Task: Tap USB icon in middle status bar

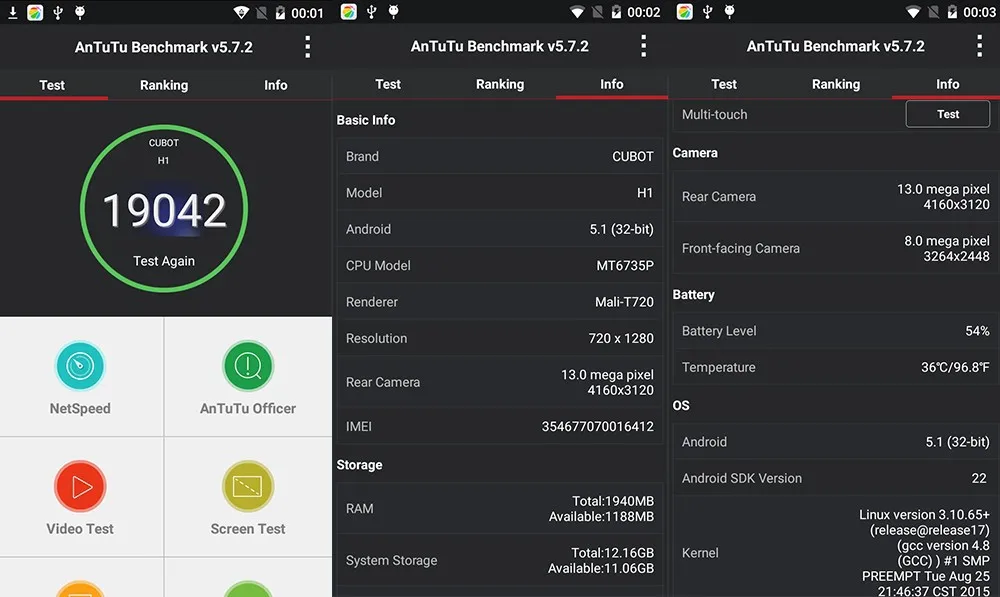Action: point(371,11)
